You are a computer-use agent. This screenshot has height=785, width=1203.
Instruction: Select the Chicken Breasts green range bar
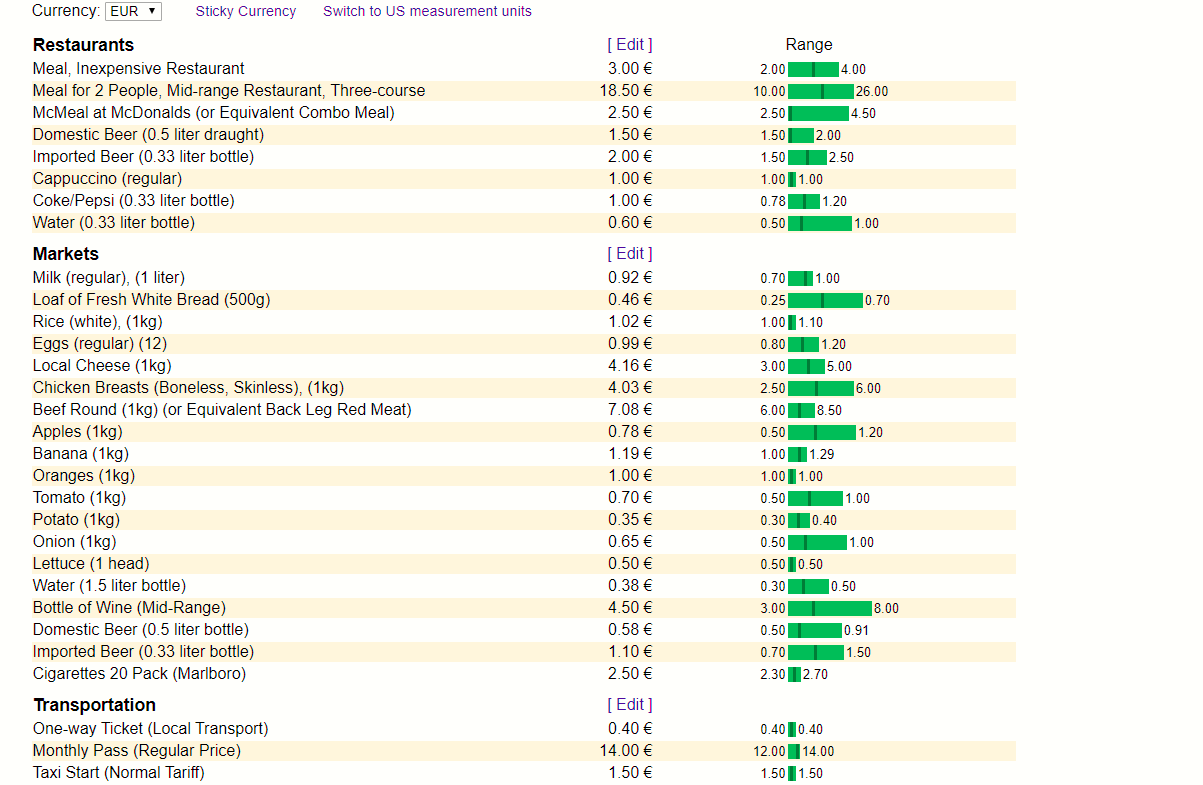click(x=820, y=388)
